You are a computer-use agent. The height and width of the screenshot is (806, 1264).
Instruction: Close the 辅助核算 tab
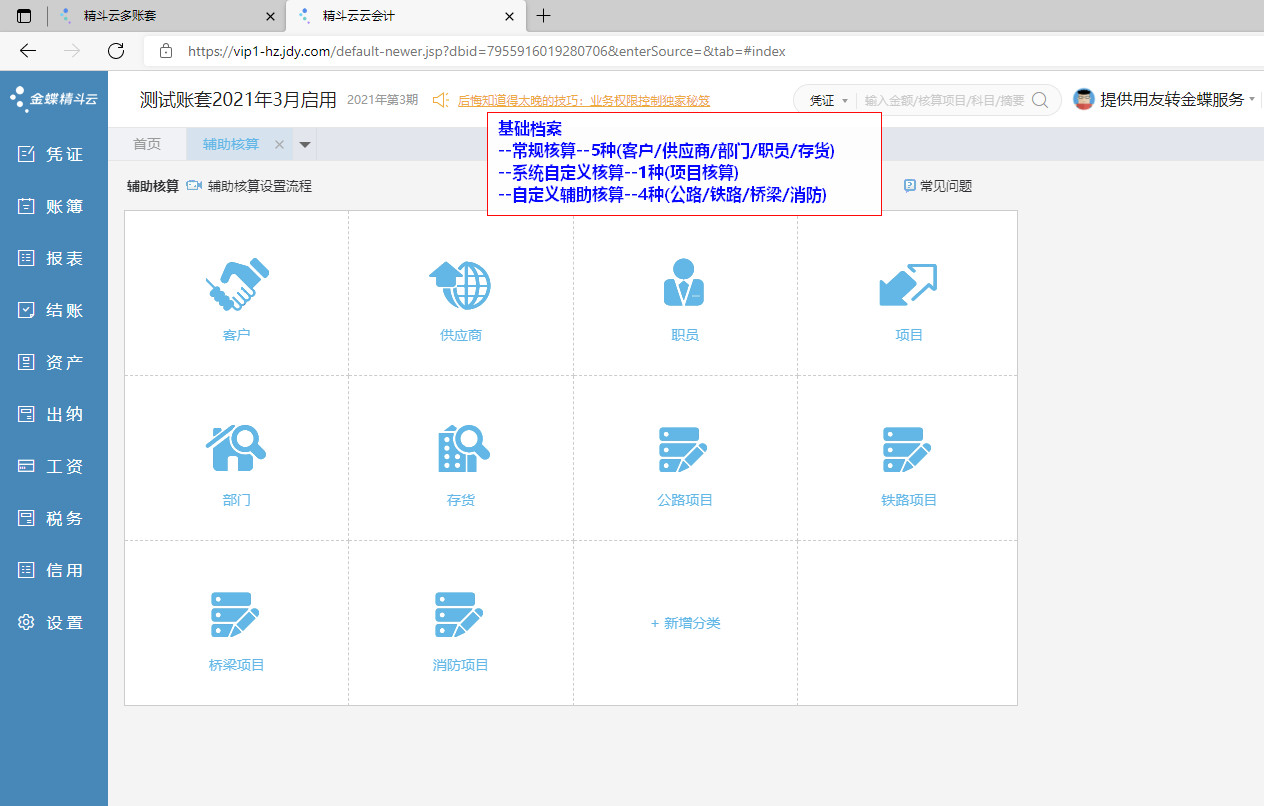point(280,144)
